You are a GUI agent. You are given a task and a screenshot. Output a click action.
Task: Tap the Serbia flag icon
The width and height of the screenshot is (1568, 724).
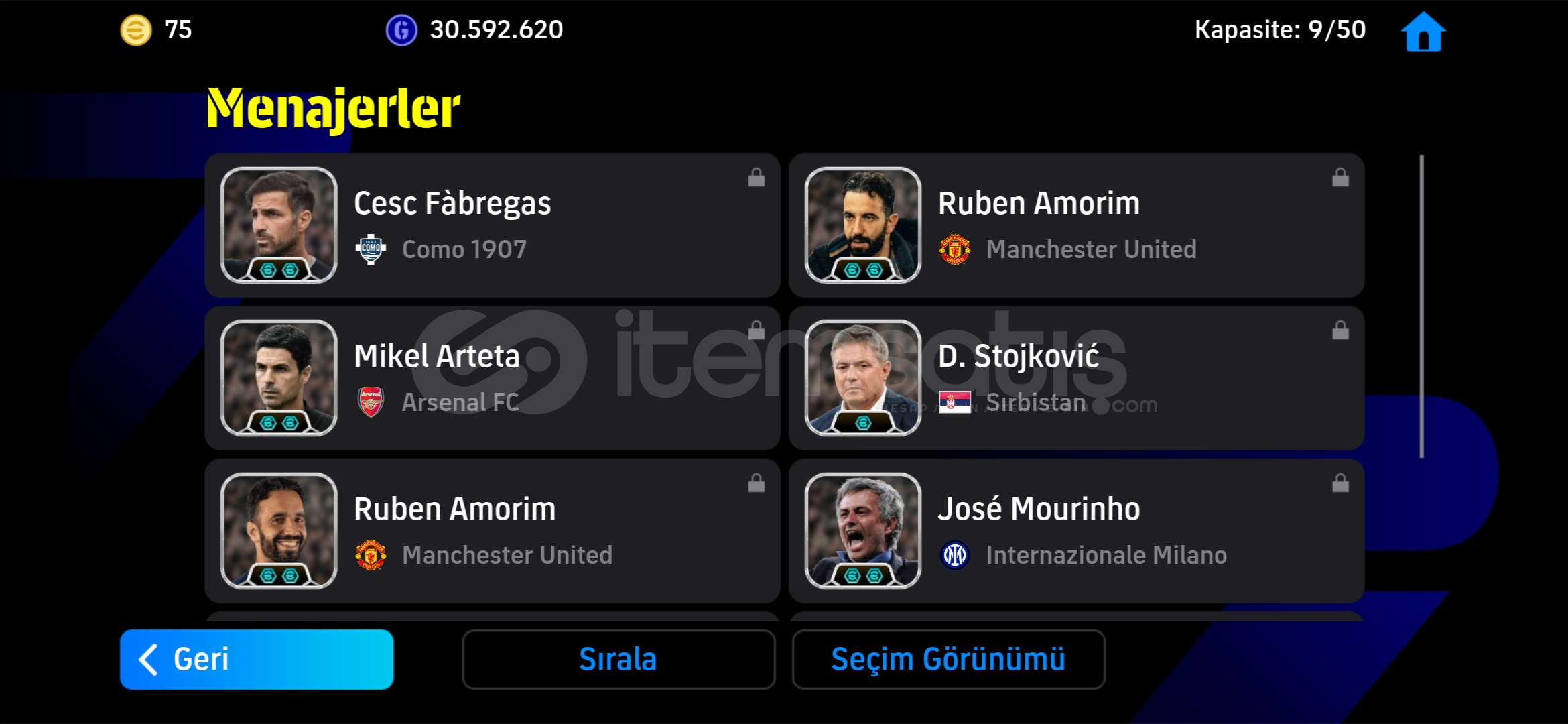[x=955, y=402]
